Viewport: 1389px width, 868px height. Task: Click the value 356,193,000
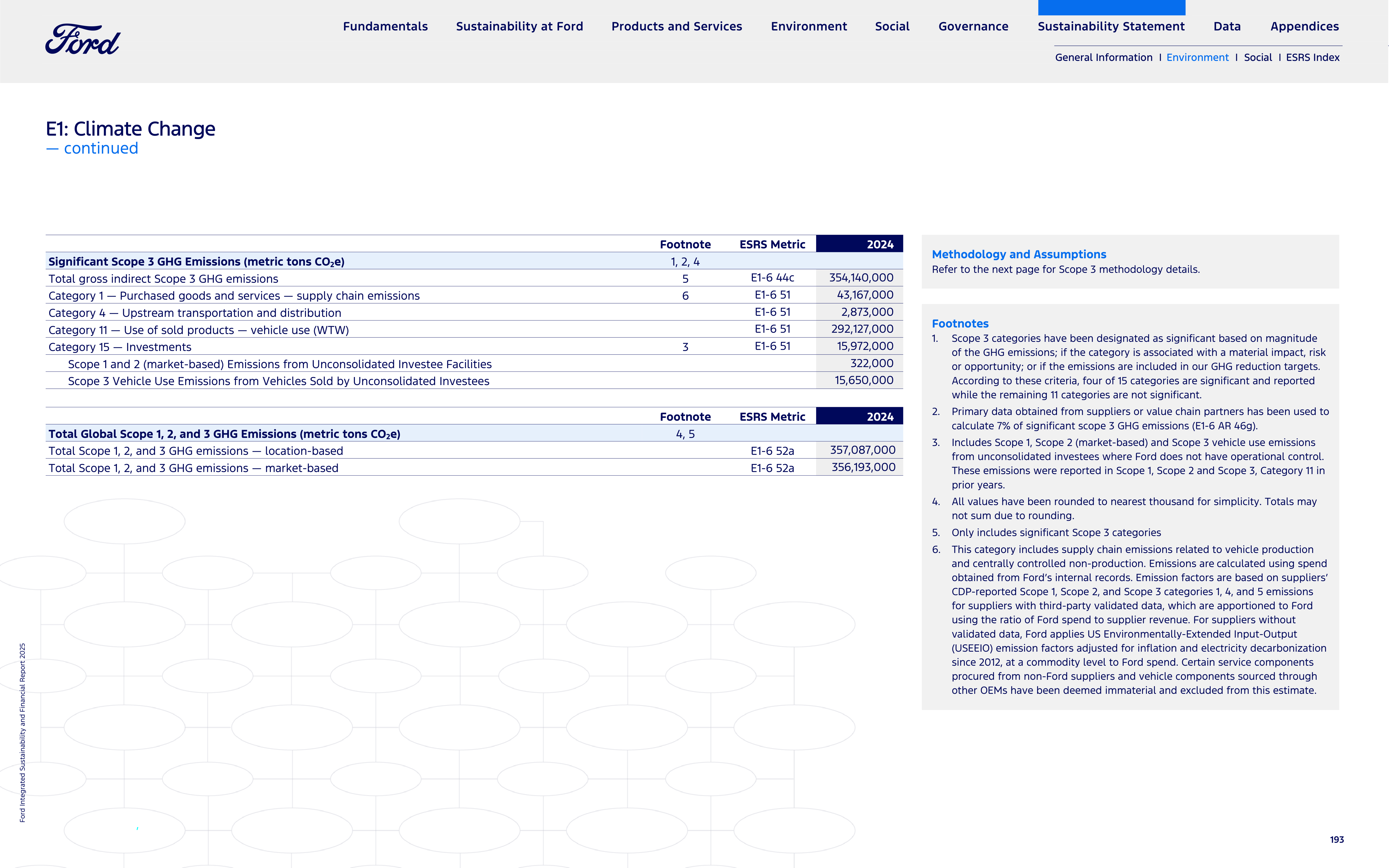[863, 467]
